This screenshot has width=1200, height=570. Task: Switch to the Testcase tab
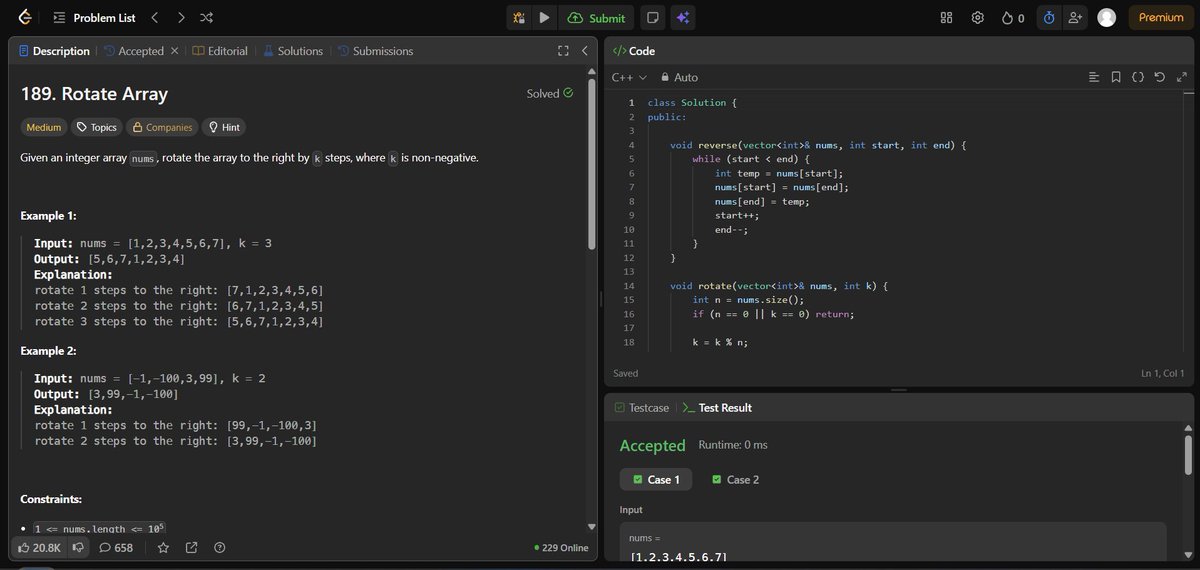[641, 408]
